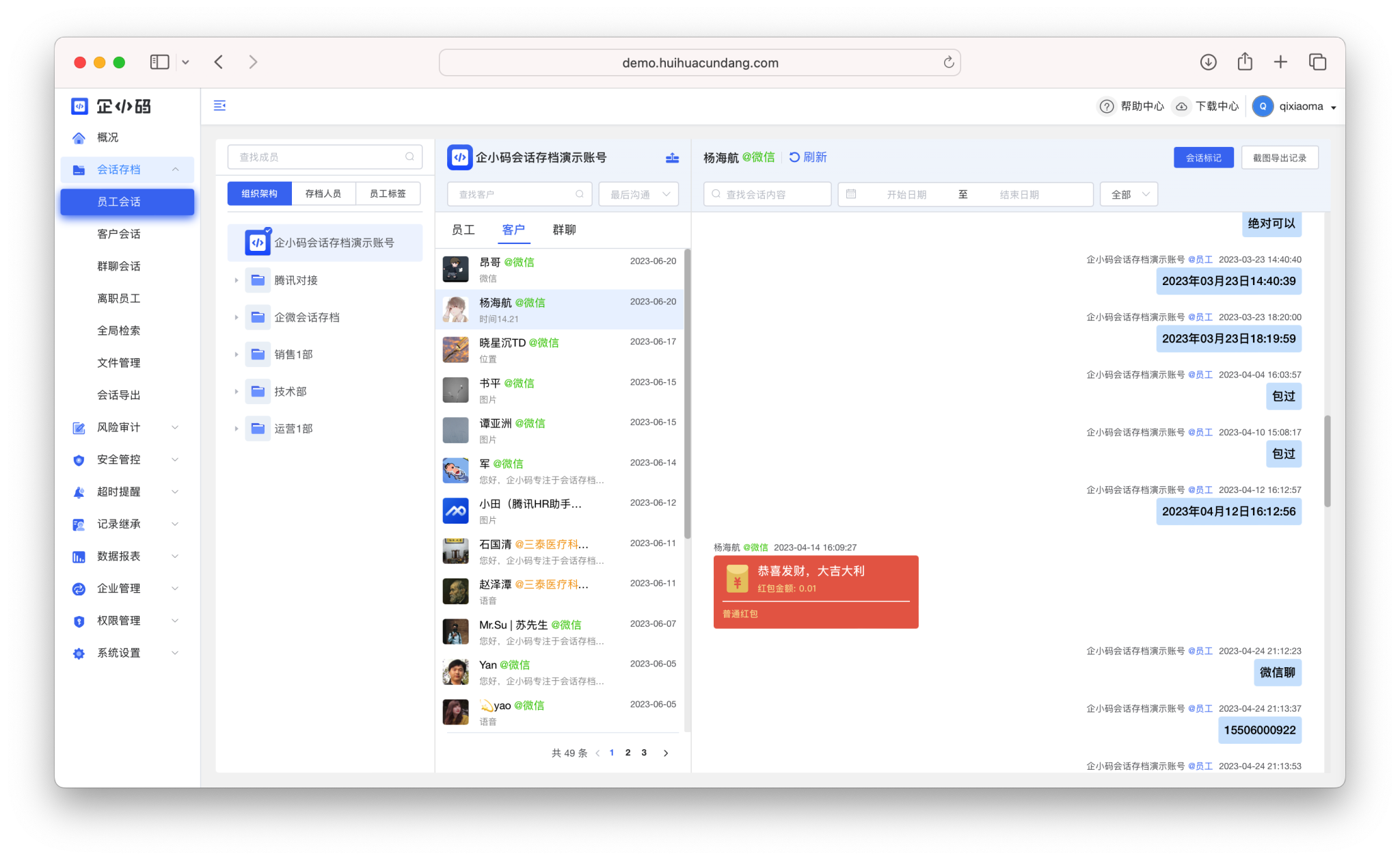Click the search icon in 查找成员 field

(409, 157)
